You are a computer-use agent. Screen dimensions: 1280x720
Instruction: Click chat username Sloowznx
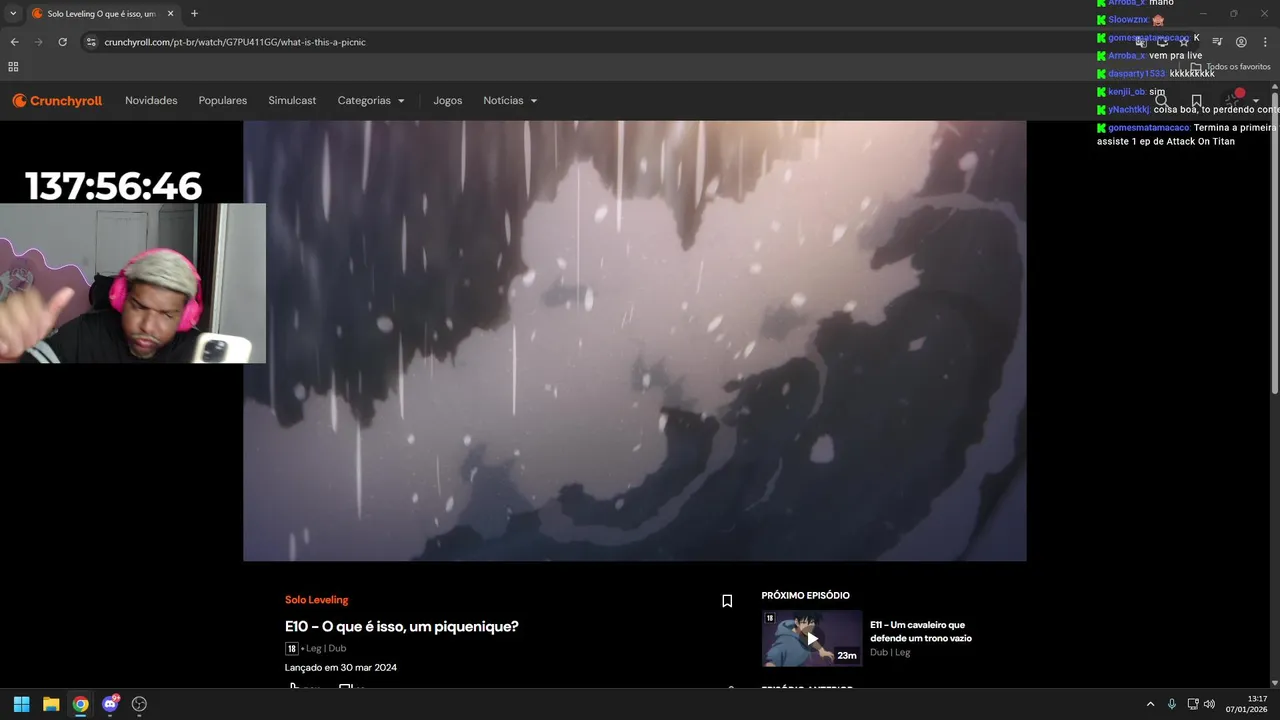tap(1128, 20)
